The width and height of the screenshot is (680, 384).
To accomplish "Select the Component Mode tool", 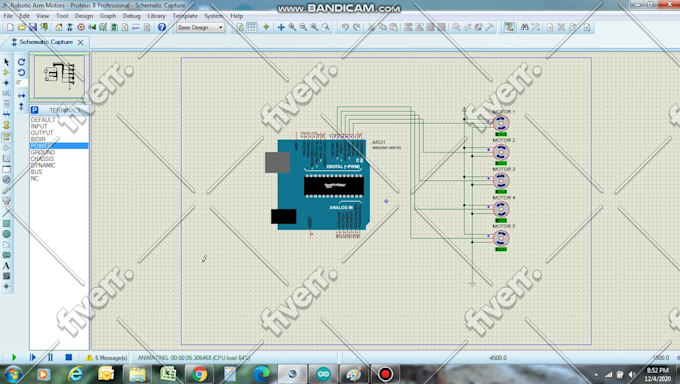I will point(6,72).
